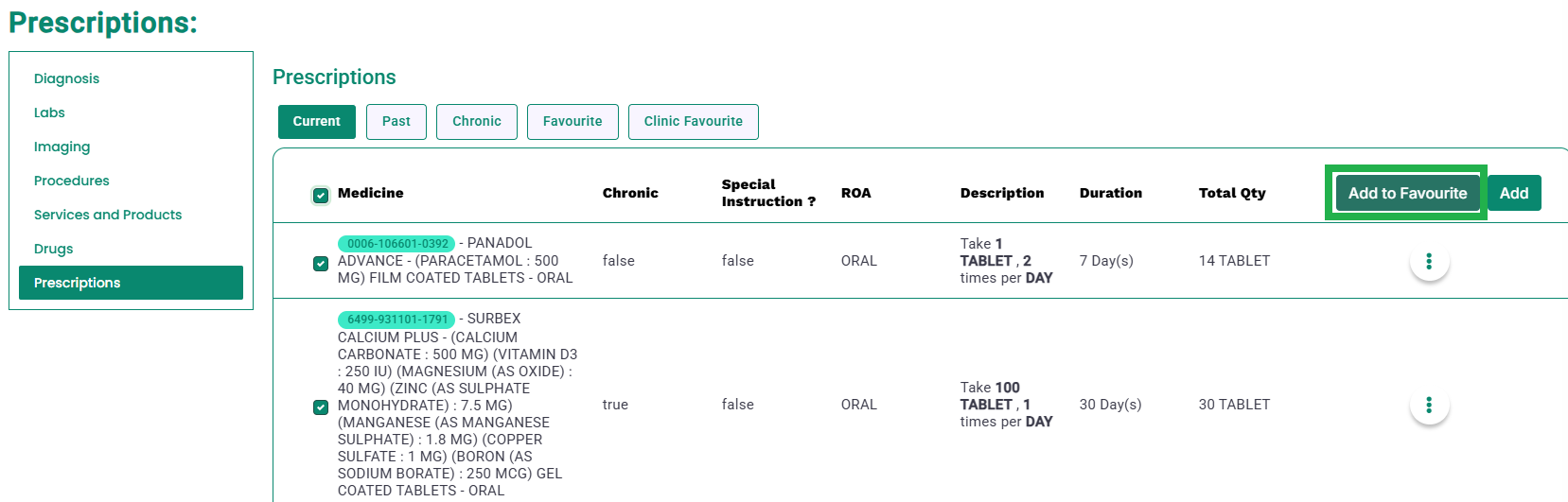1568x502 pixels.
Task: Click the Add button
Action: tap(1514, 193)
